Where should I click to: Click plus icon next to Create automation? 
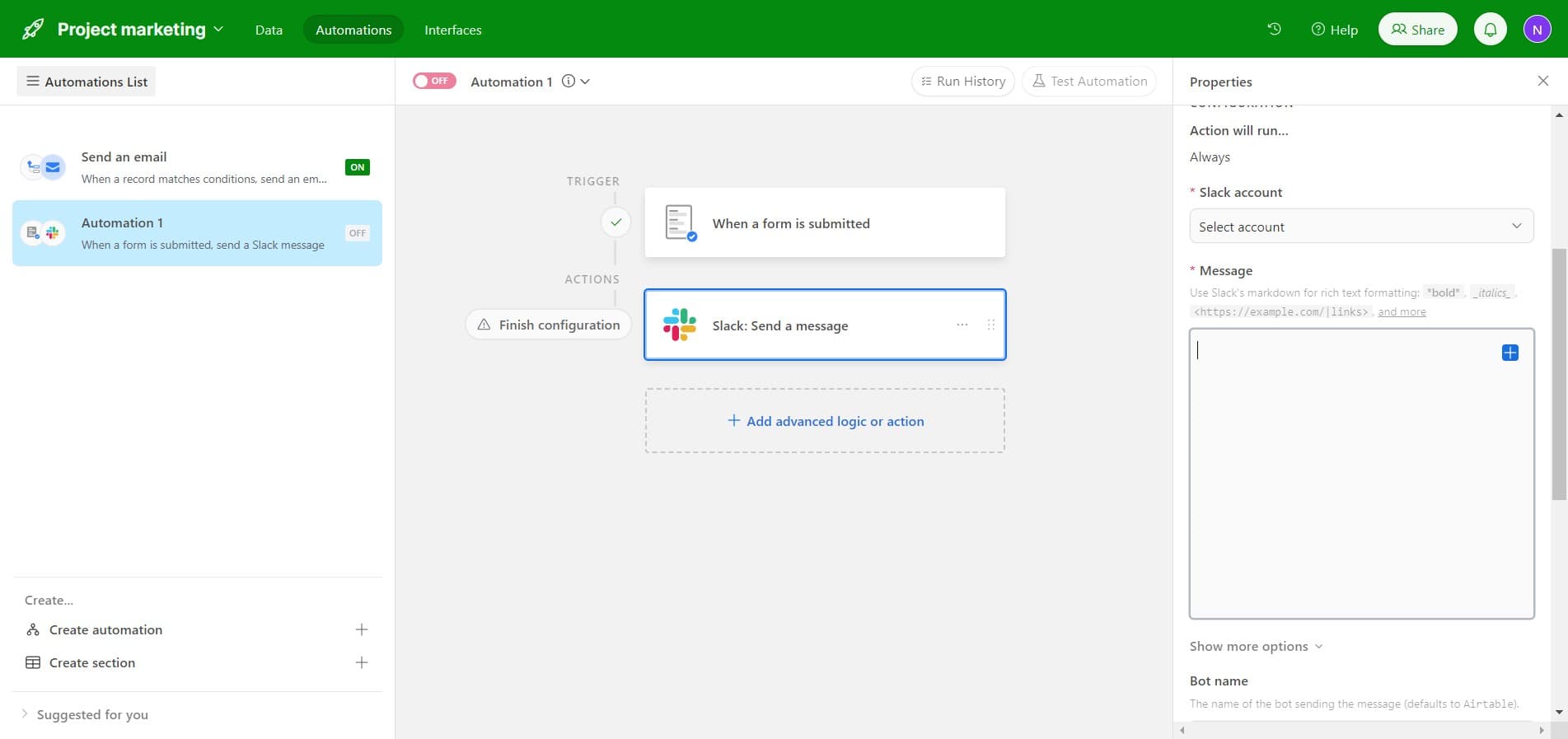tap(361, 629)
